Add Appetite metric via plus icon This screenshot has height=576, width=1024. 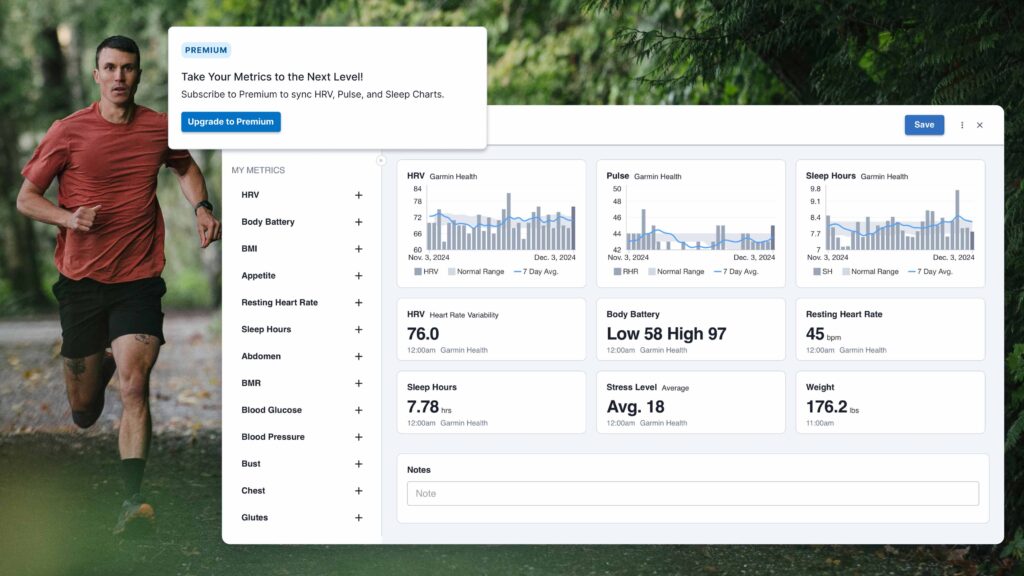[359, 276]
